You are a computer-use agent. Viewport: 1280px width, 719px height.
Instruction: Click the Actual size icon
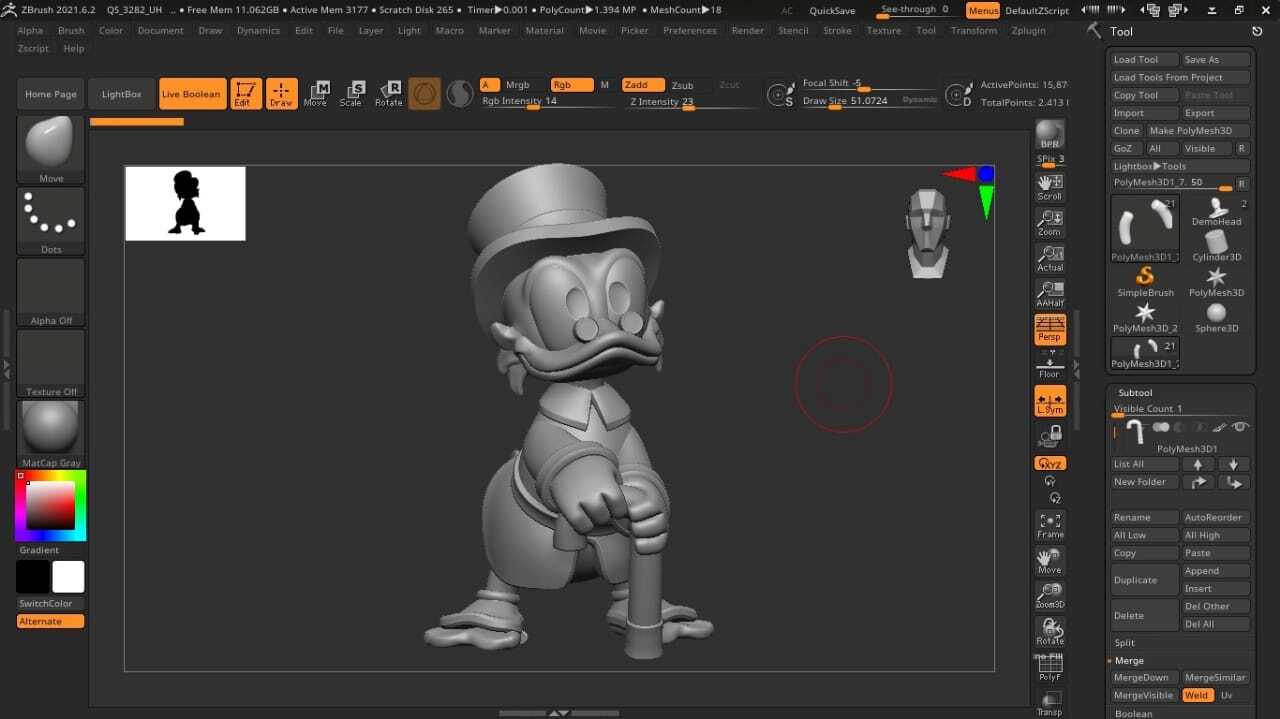(x=1050, y=259)
